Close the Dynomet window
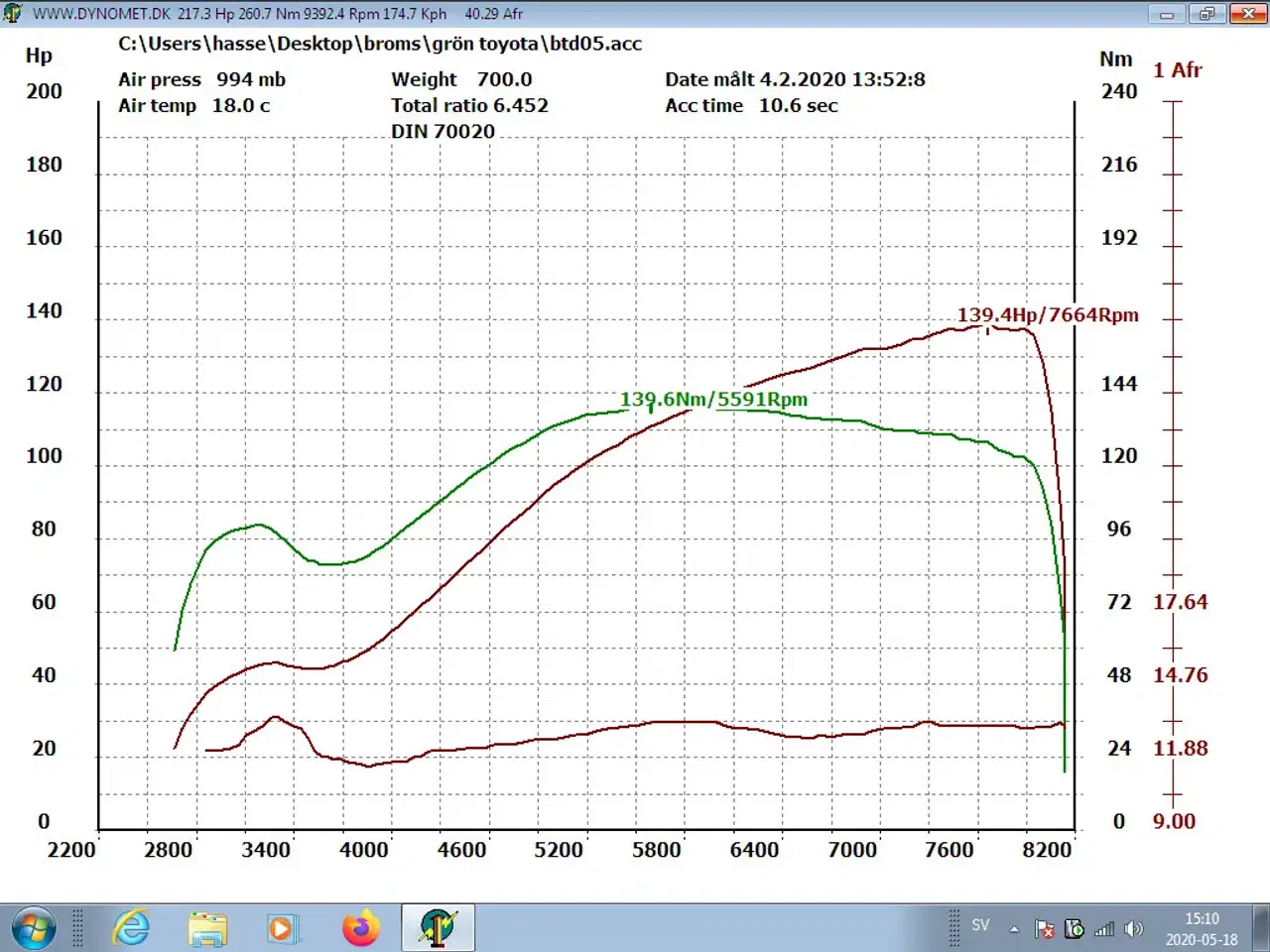1270x952 pixels. click(x=1248, y=14)
